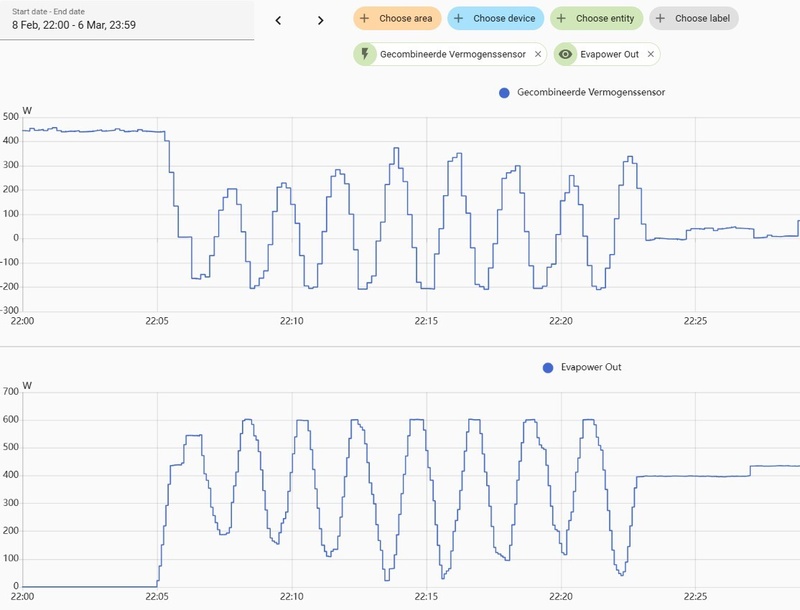The width and height of the screenshot is (800, 610).
Task: Click 22:10 label on top chart axis
Action: (x=291, y=321)
